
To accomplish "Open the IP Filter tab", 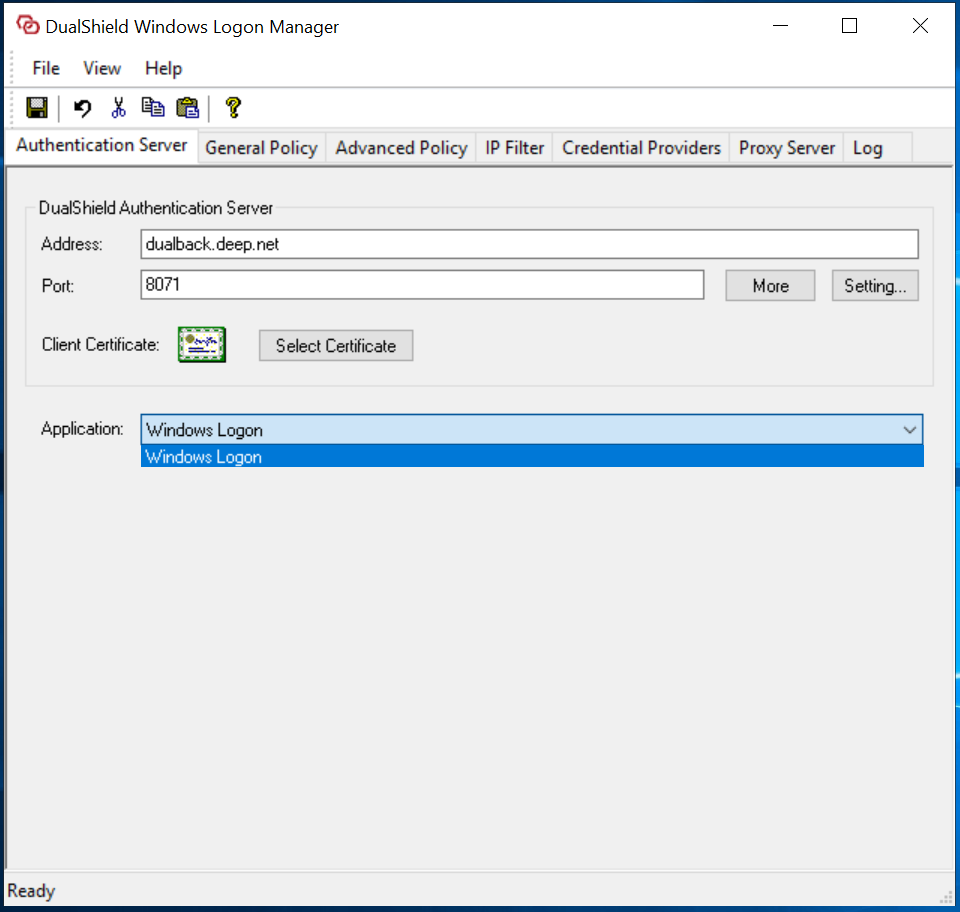I will 515,148.
